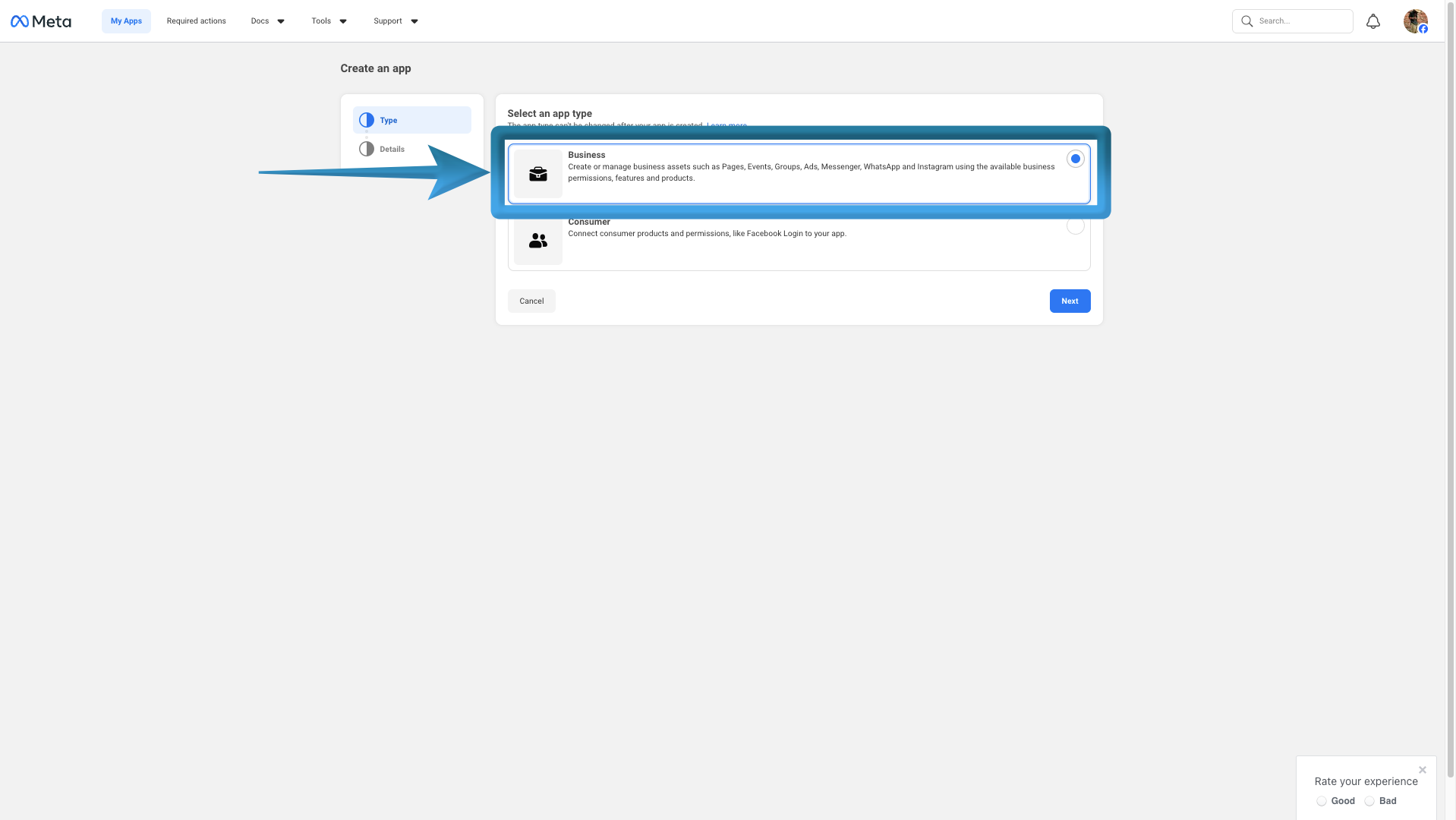Click the Consumer option title text
The width and height of the screenshot is (1456, 820).
click(588, 222)
